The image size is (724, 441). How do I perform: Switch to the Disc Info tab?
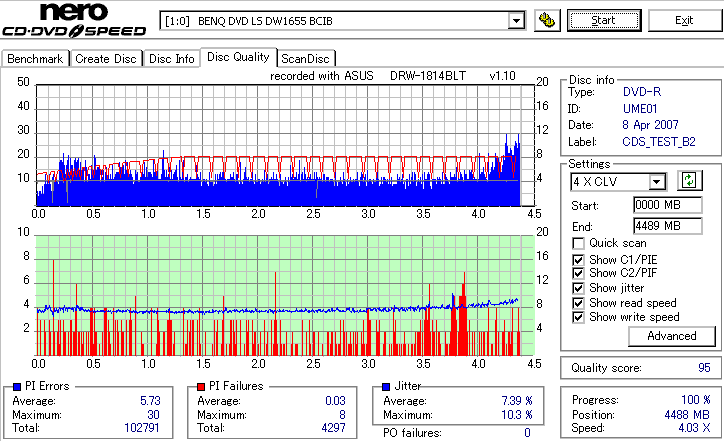171,59
